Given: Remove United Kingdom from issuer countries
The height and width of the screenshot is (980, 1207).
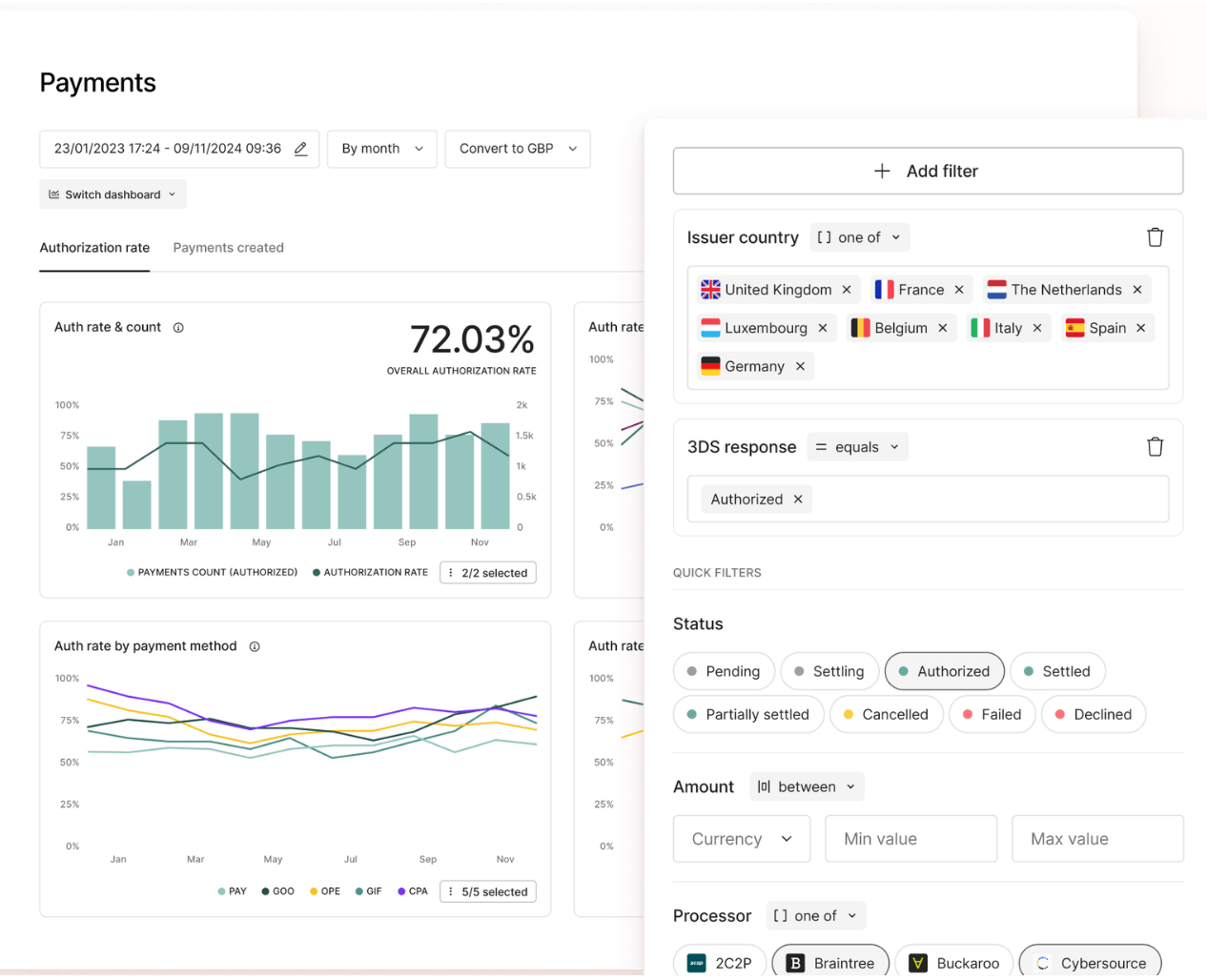Looking at the screenshot, I should [847, 290].
